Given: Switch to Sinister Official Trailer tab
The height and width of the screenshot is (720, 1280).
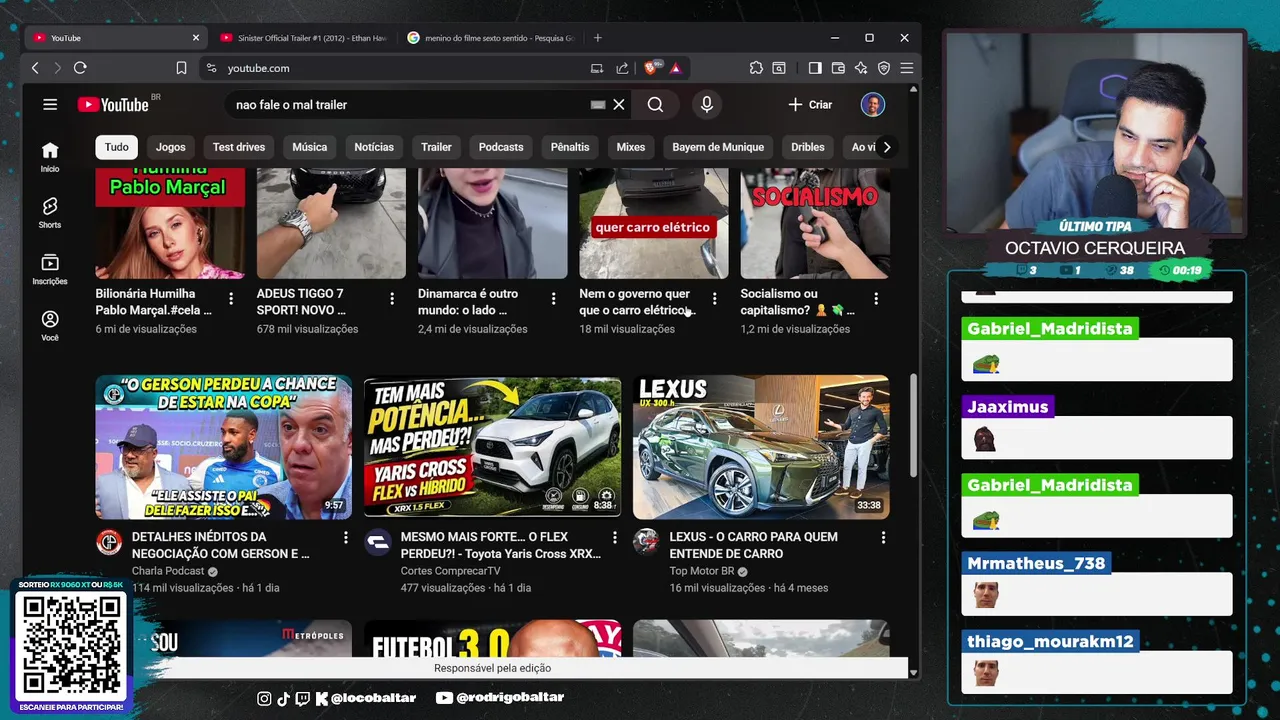Looking at the screenshot, I should (x=303, y=38).
